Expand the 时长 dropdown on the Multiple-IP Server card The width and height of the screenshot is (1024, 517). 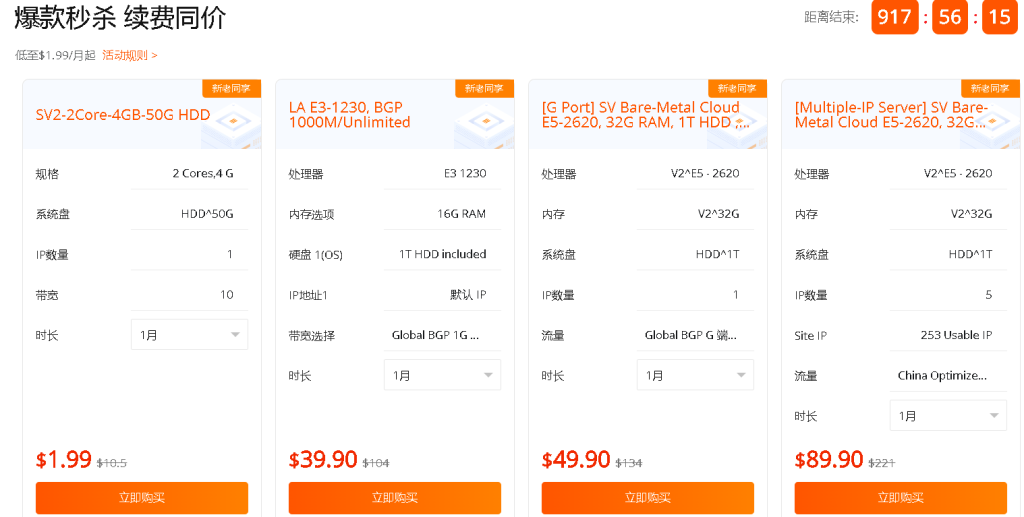(948, 416)
